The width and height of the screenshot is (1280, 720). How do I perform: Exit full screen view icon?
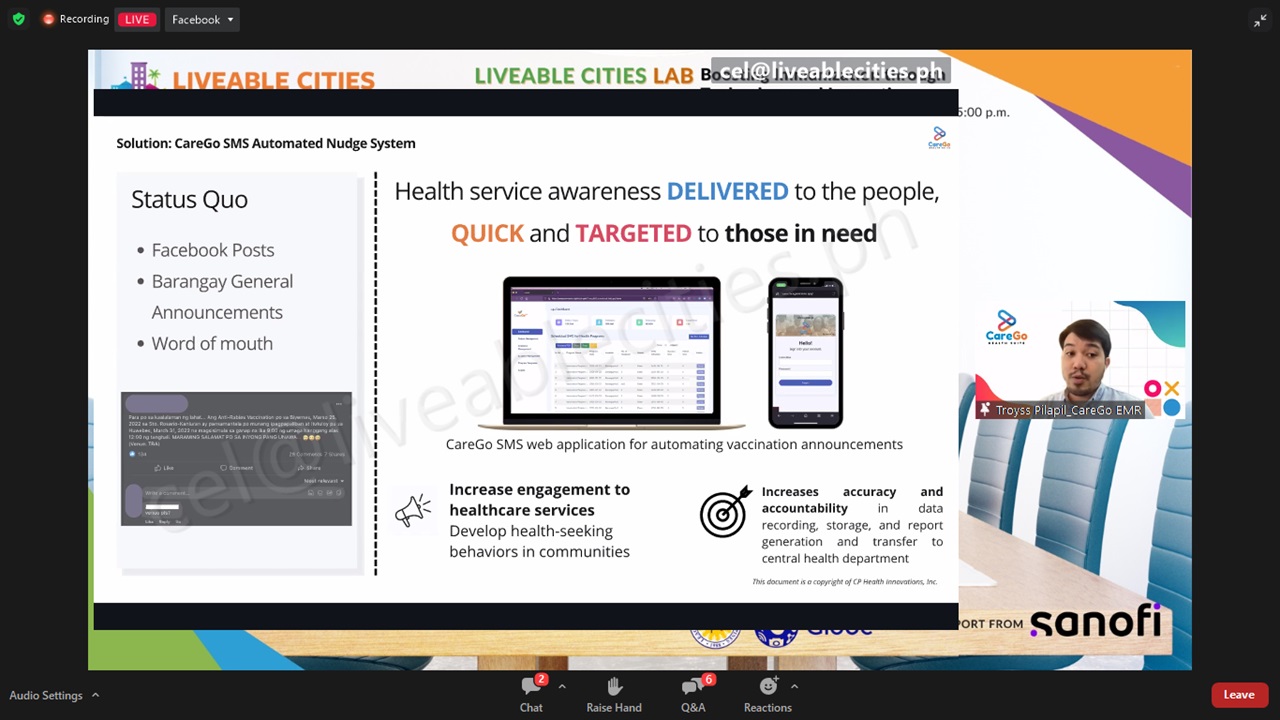click(x=1260, y=20)
